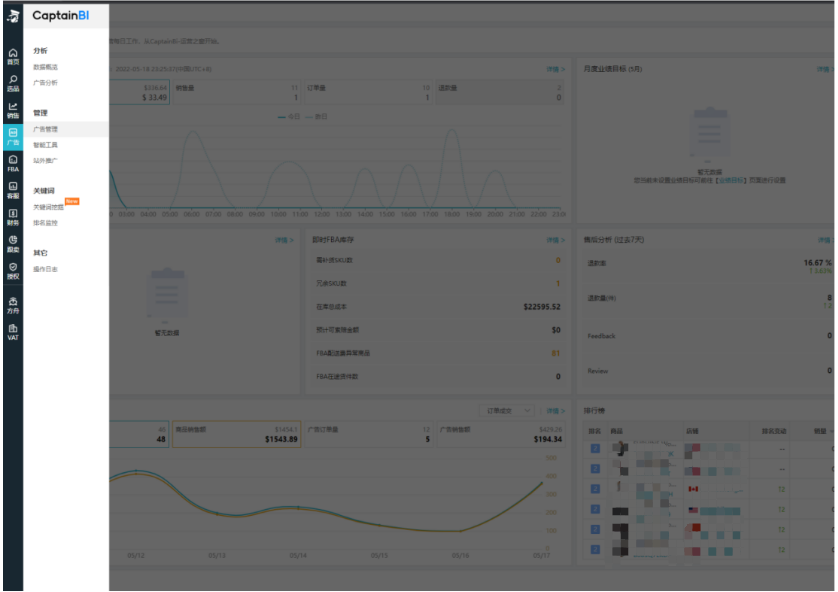Open the VAT sidebar icon

pos(12,331)
